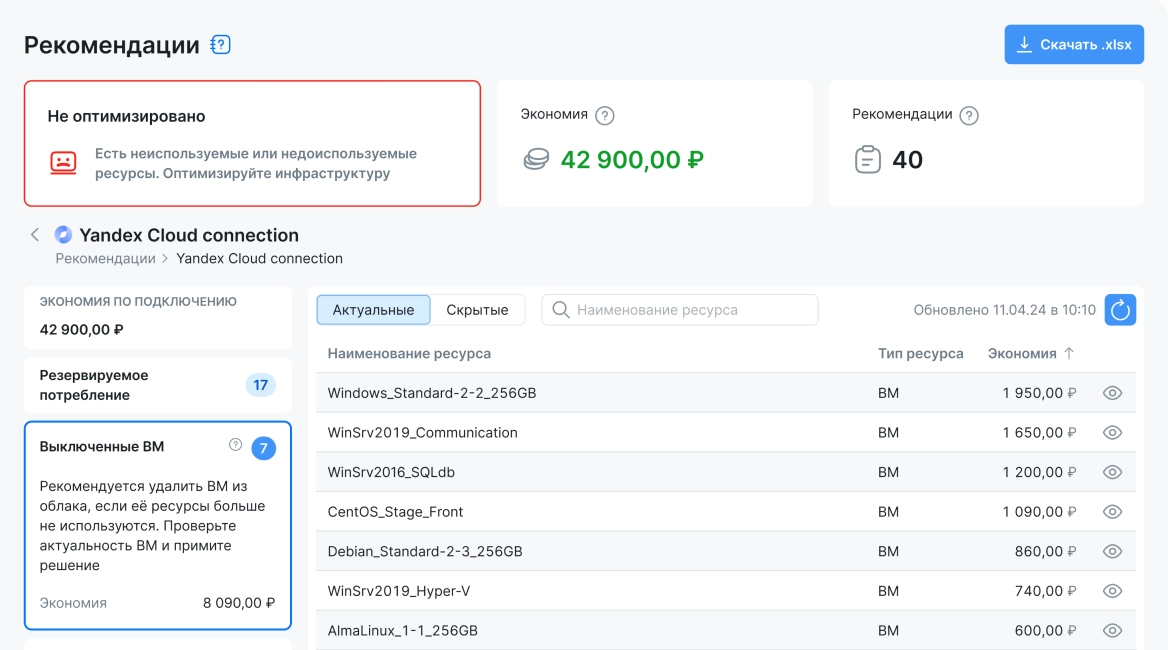Hide the AlmaLinux_1-1_256GB recommendation with eye toggle
The image size is (1168, 650).
click(x=1112, y=630)
